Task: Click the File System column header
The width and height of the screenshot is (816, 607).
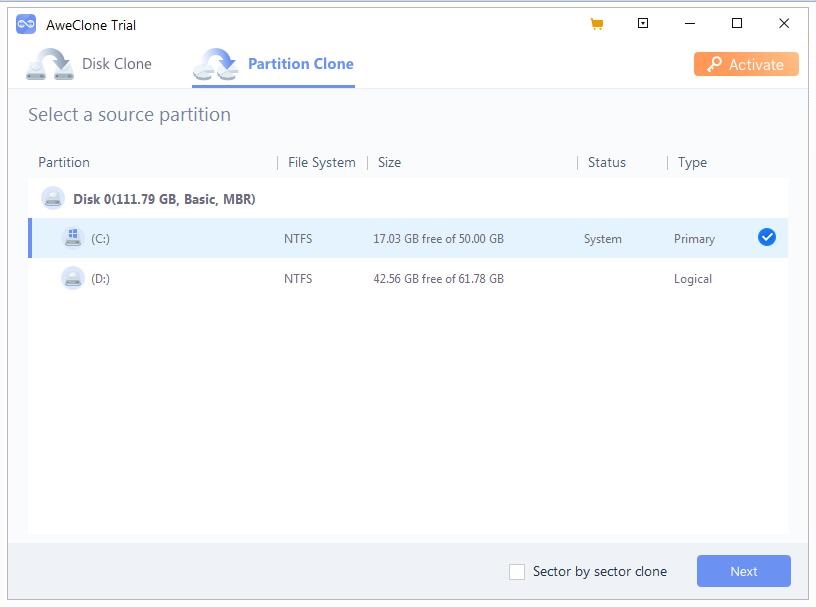Action: coord(322,162)
